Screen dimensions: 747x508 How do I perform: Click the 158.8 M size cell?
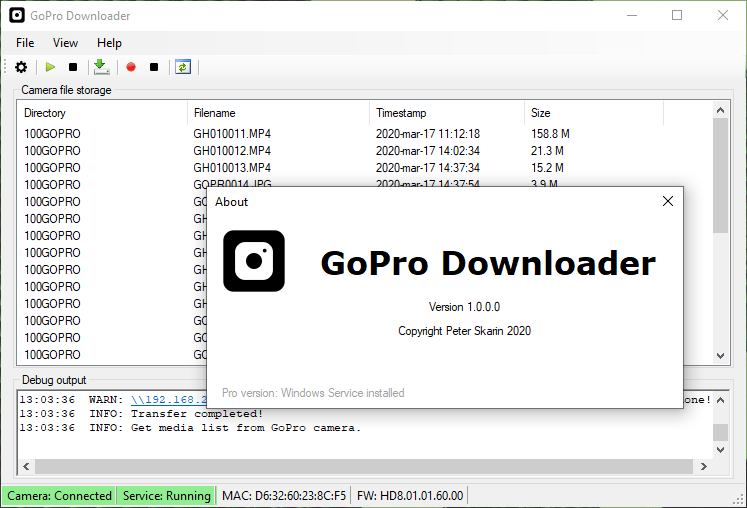(x=550, y=134)
